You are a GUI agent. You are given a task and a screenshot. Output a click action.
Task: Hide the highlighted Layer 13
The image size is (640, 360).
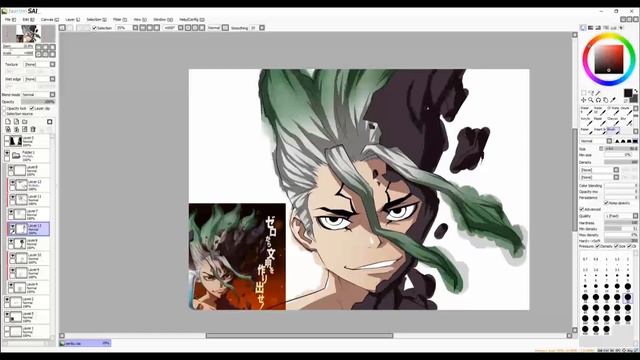click(x=12, y=226)
